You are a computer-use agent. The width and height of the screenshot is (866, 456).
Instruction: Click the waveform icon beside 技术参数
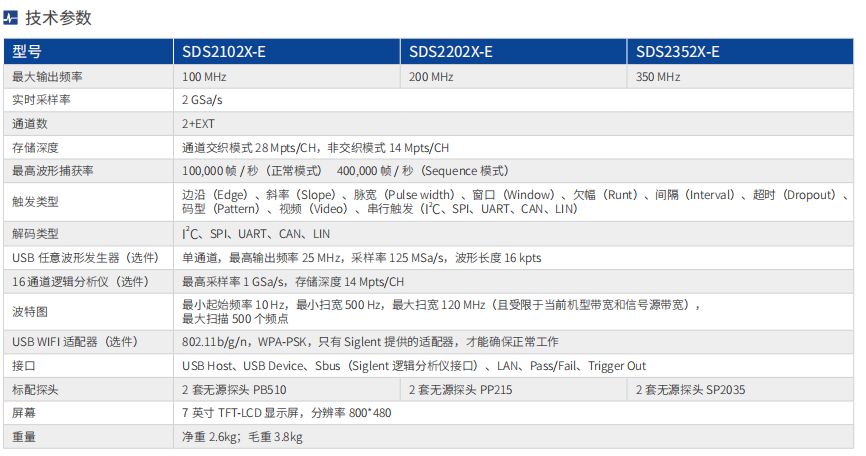coord(13,17)
